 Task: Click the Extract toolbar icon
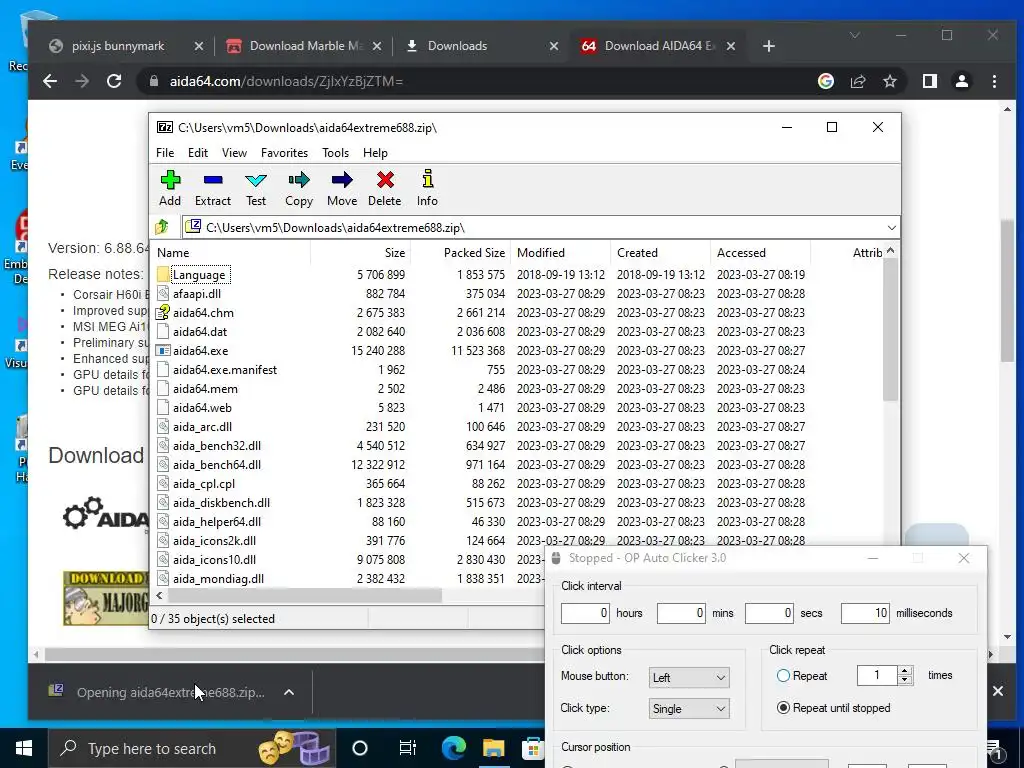tap(213, 188)
